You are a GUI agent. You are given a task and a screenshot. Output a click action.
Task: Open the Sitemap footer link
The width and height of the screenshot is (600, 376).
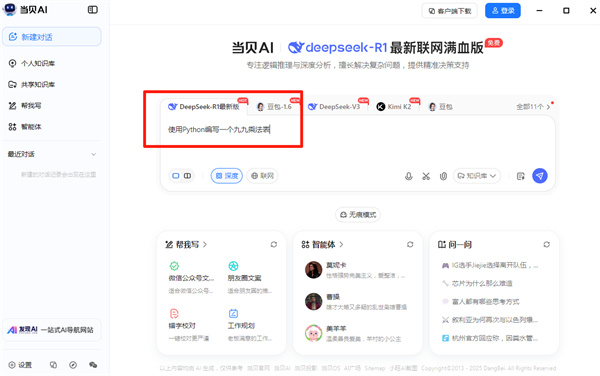point(374,368)
